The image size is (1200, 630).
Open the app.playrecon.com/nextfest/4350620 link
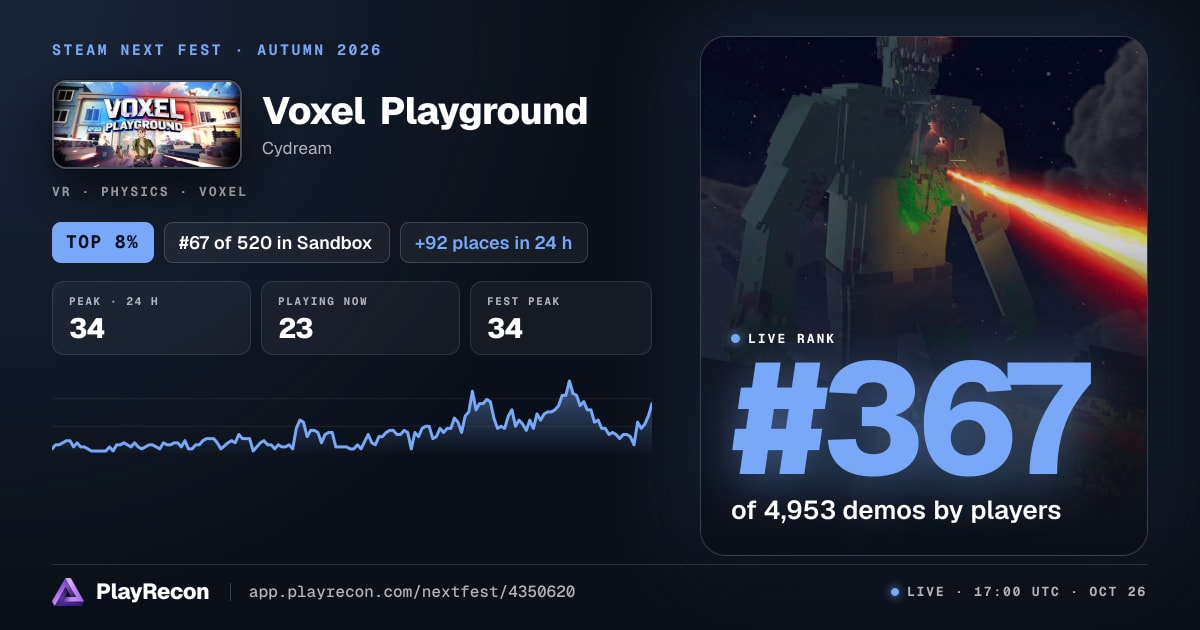coord(412,592)
